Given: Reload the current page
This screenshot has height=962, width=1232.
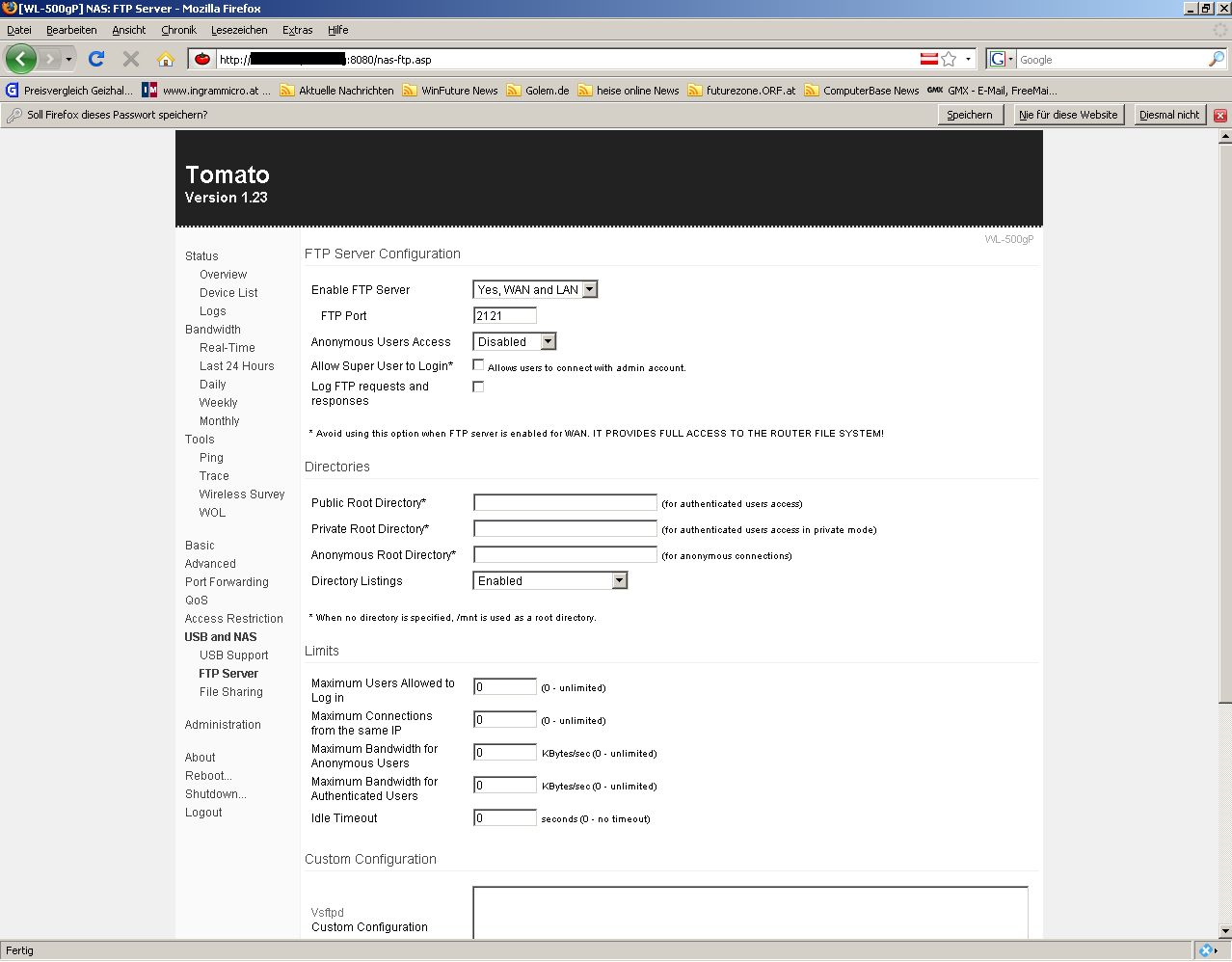Looking at the screenshot, I should click(x=96, y=59).
